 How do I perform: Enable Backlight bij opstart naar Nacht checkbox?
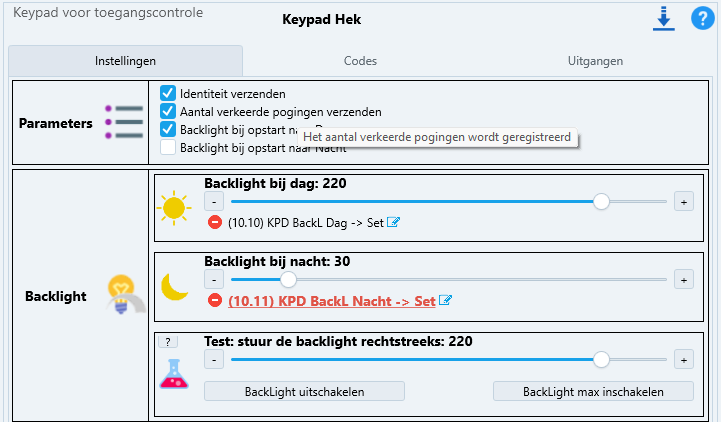[168, 147]
